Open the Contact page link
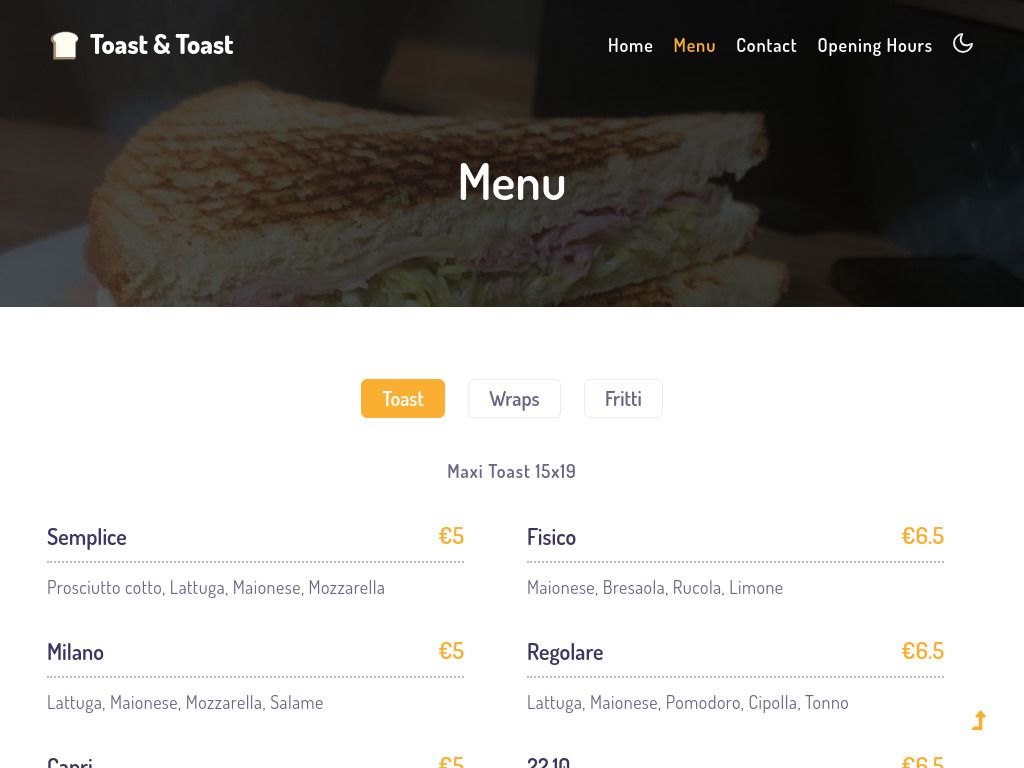 [766, 45]
